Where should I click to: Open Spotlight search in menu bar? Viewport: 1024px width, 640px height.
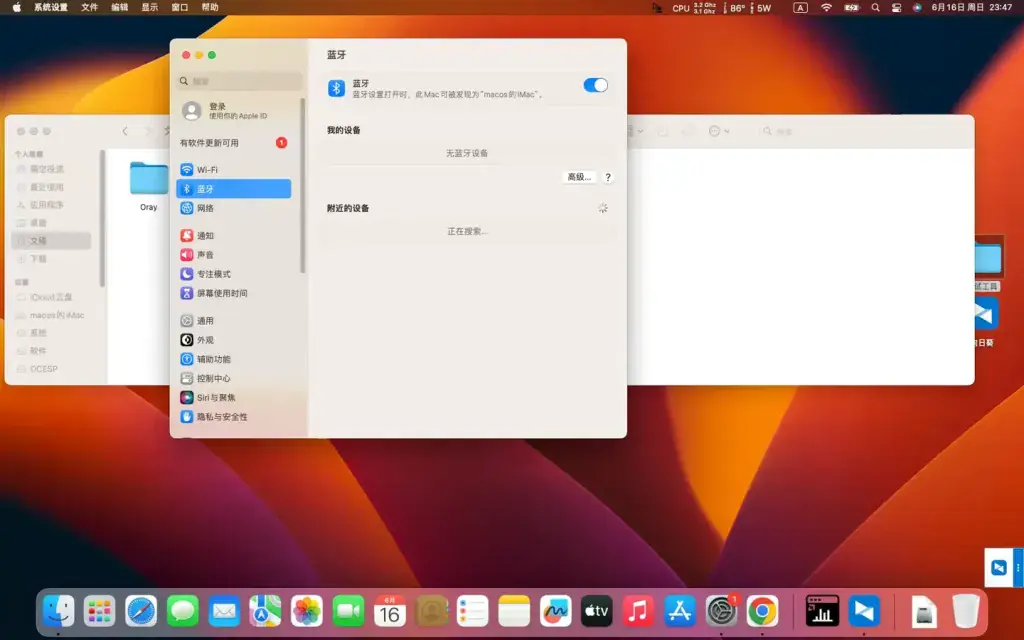[875, 7]
